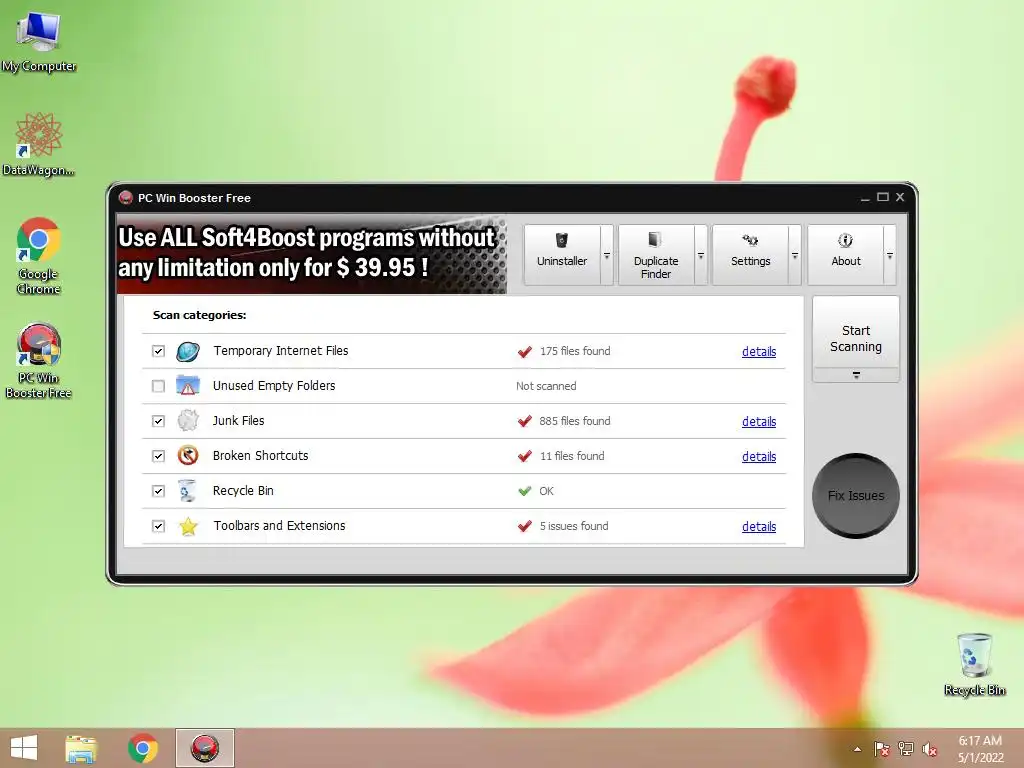View details for Broken Shortcuts
1024x768 pixels.
pos(759,456)
